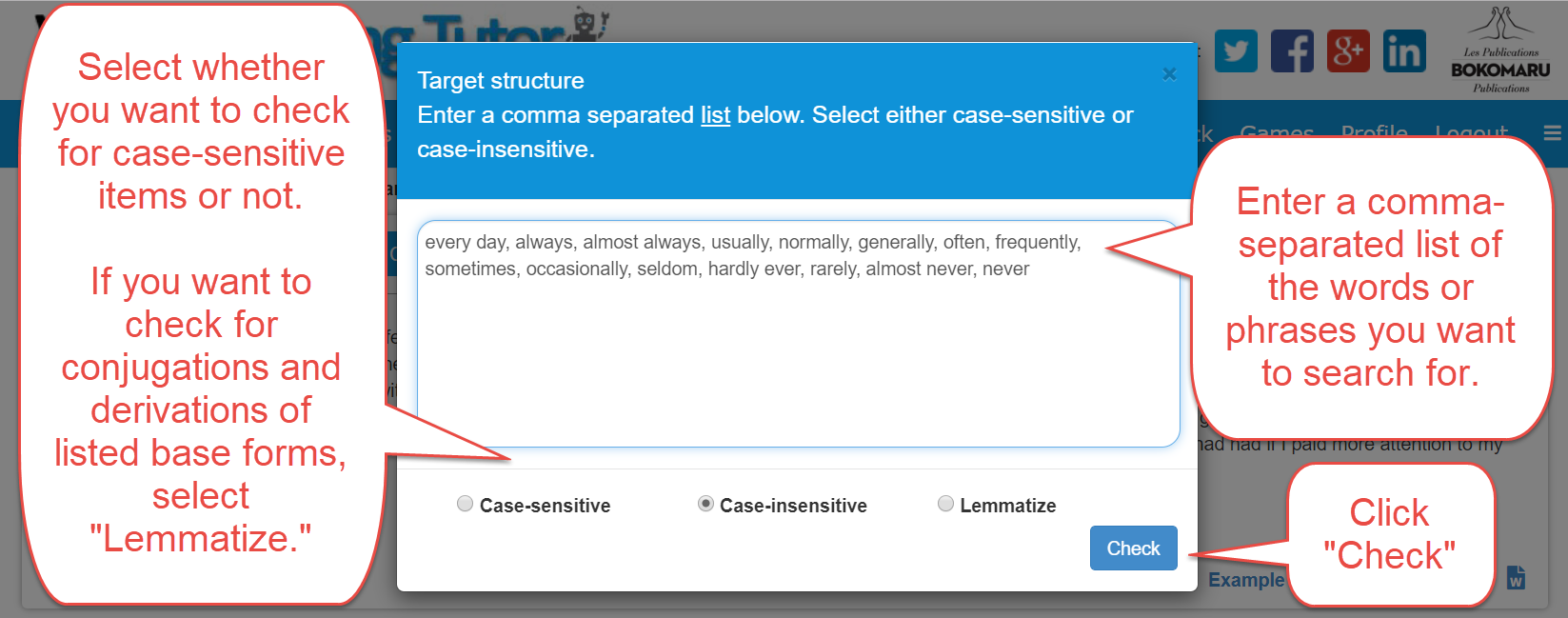
Task: Open the LinkedIn share icon
Action: (x=1404, y=51)
